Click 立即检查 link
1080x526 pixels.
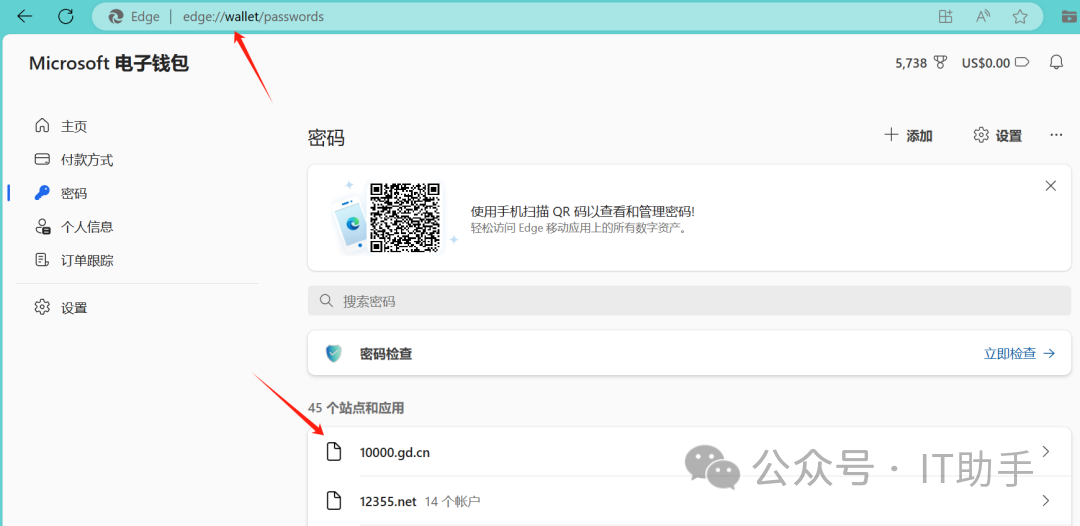pyautogui.click(x=1019, y=354)
